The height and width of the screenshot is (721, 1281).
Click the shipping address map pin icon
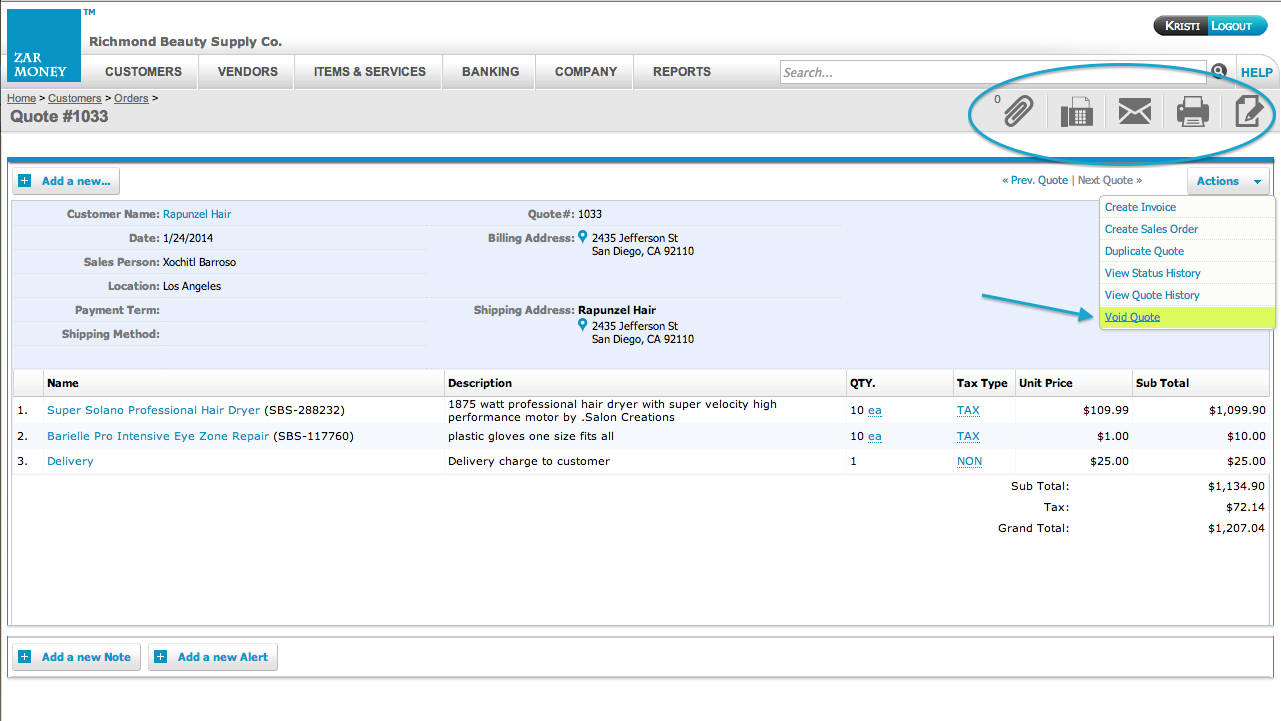[583, 326]
